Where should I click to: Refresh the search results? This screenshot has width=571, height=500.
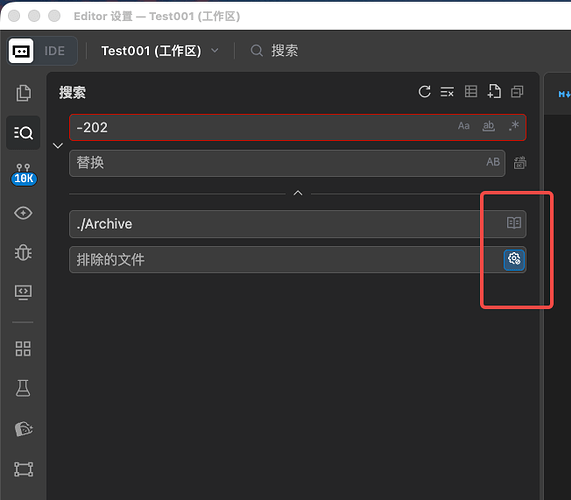(424, 91)
